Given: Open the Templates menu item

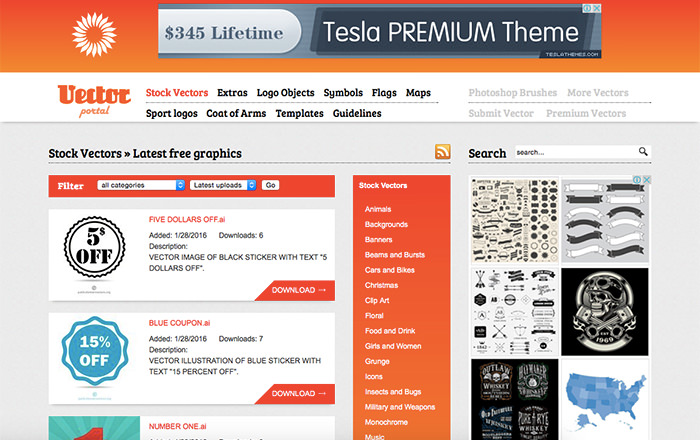Looking at the screenshot, I should 300,113.
